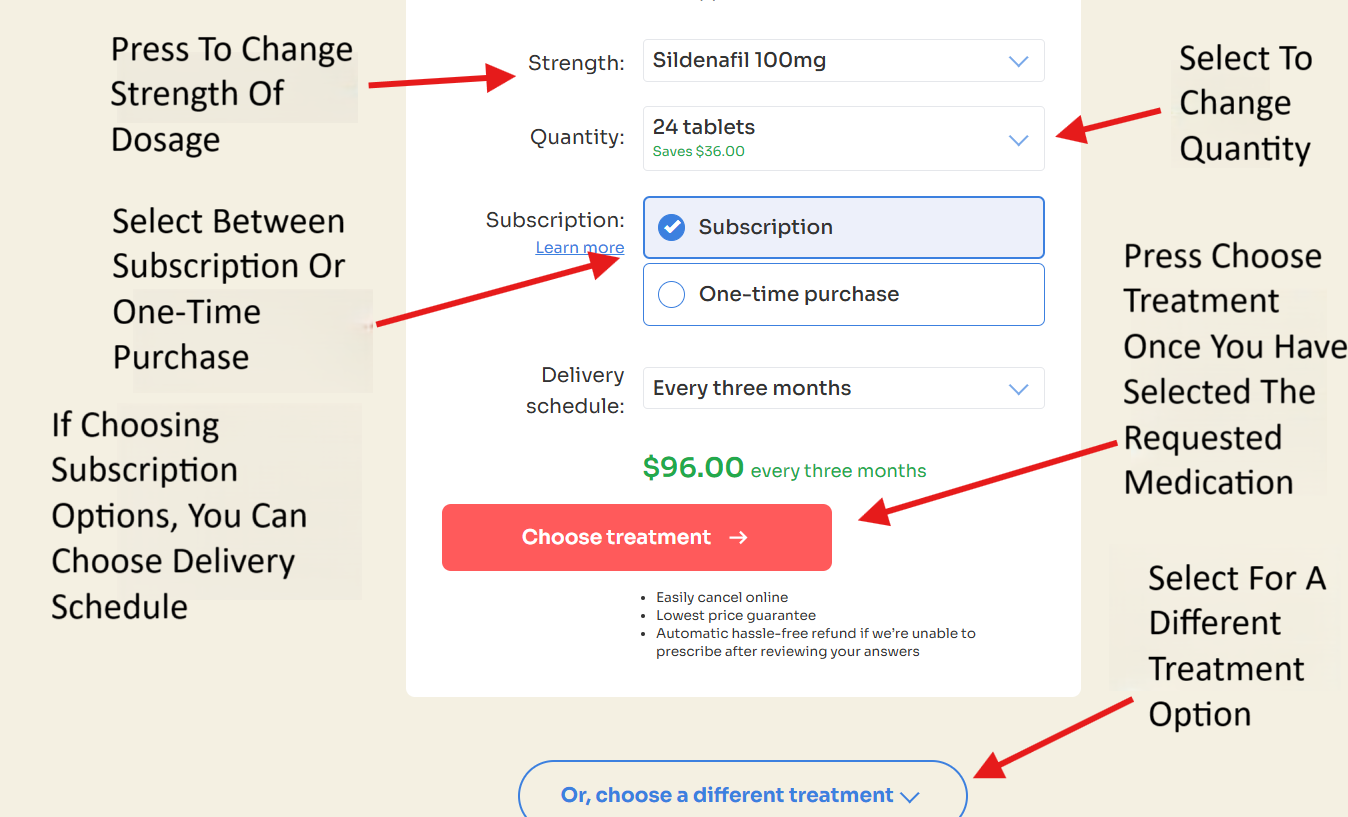Click the One-time purchase option text
The image size is (1348, 817).
pyautogui.click(x=798, y=294)
